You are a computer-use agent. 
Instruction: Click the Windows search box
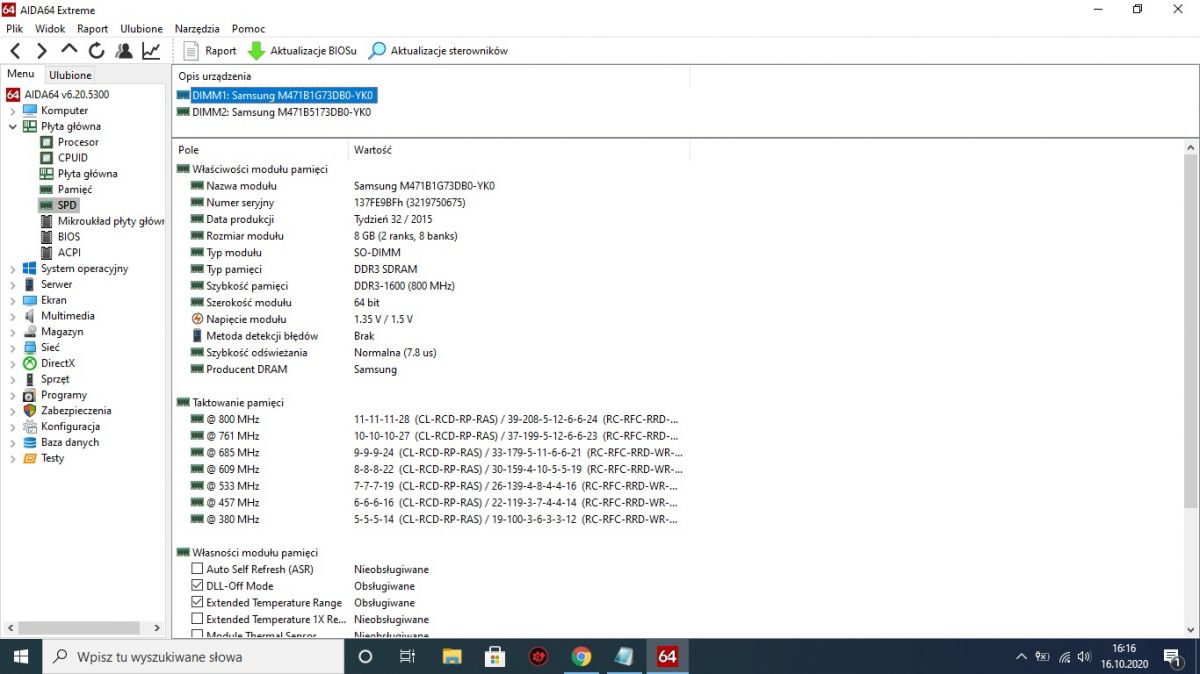[x=193, y=657]
